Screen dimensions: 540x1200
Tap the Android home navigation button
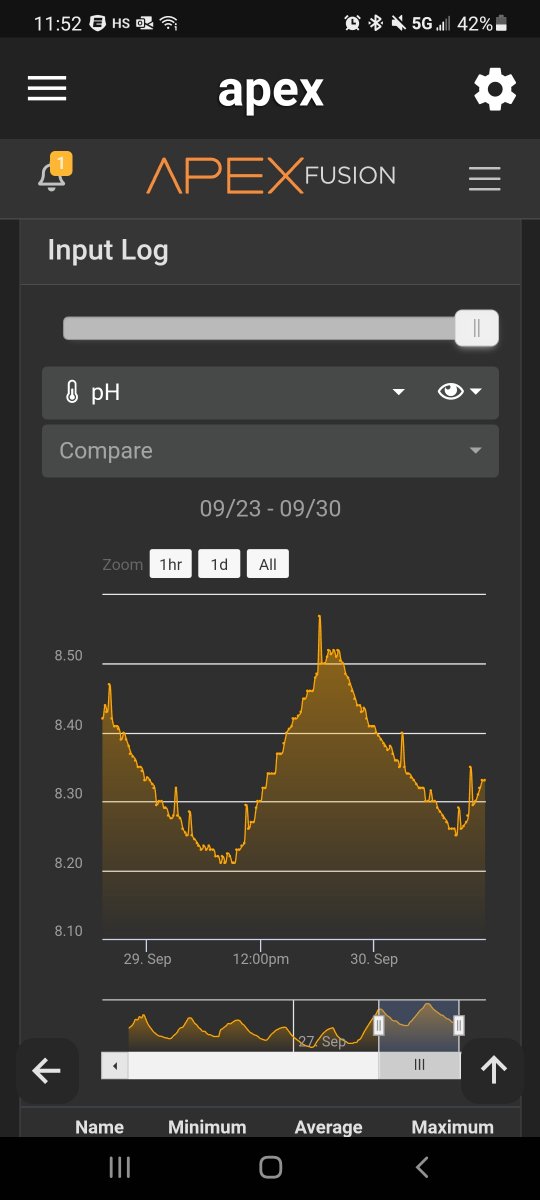(x=270, y=1167)
